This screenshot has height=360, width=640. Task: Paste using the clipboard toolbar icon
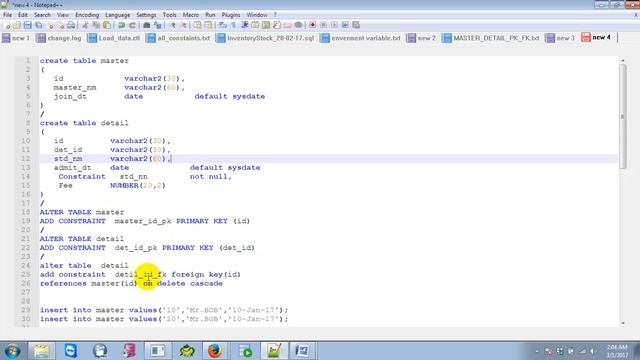coord(107,25)
